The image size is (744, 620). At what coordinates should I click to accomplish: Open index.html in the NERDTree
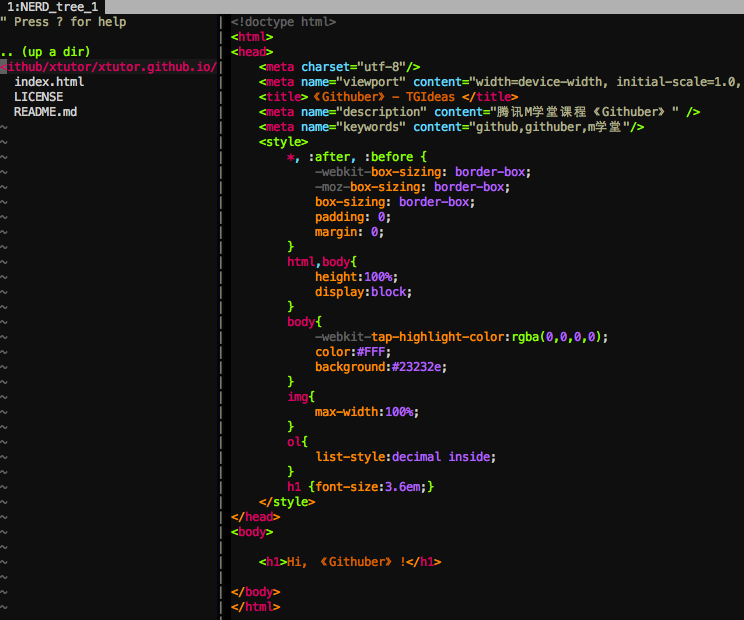49,82
